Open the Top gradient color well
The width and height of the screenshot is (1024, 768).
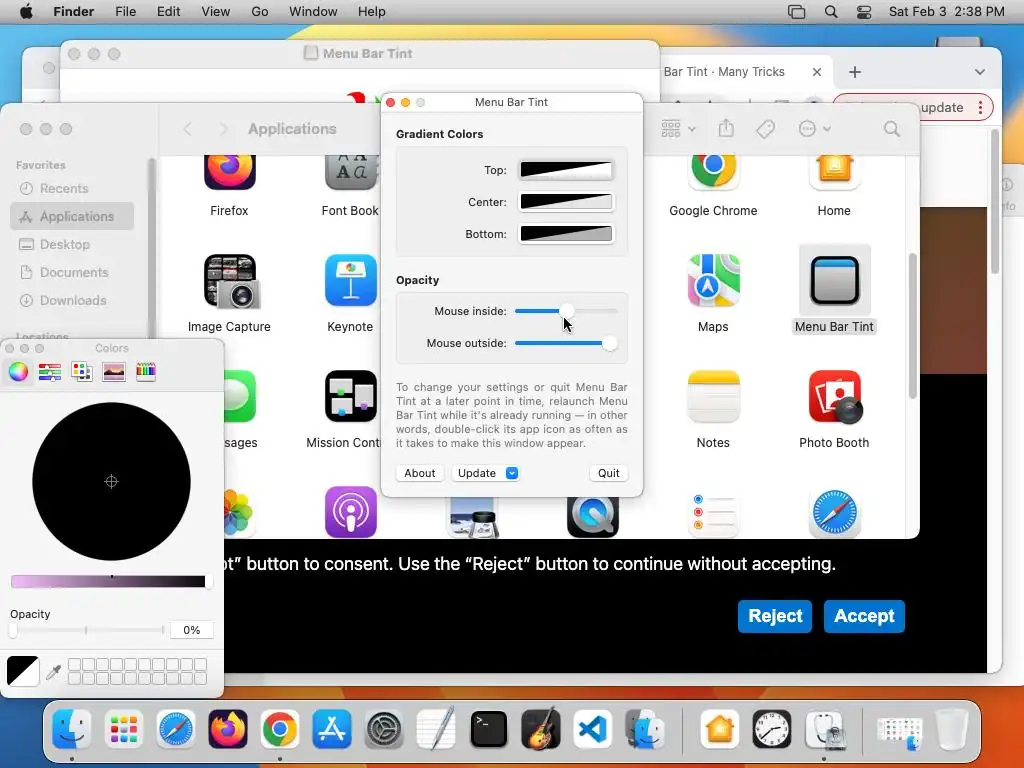click(566, 170)
